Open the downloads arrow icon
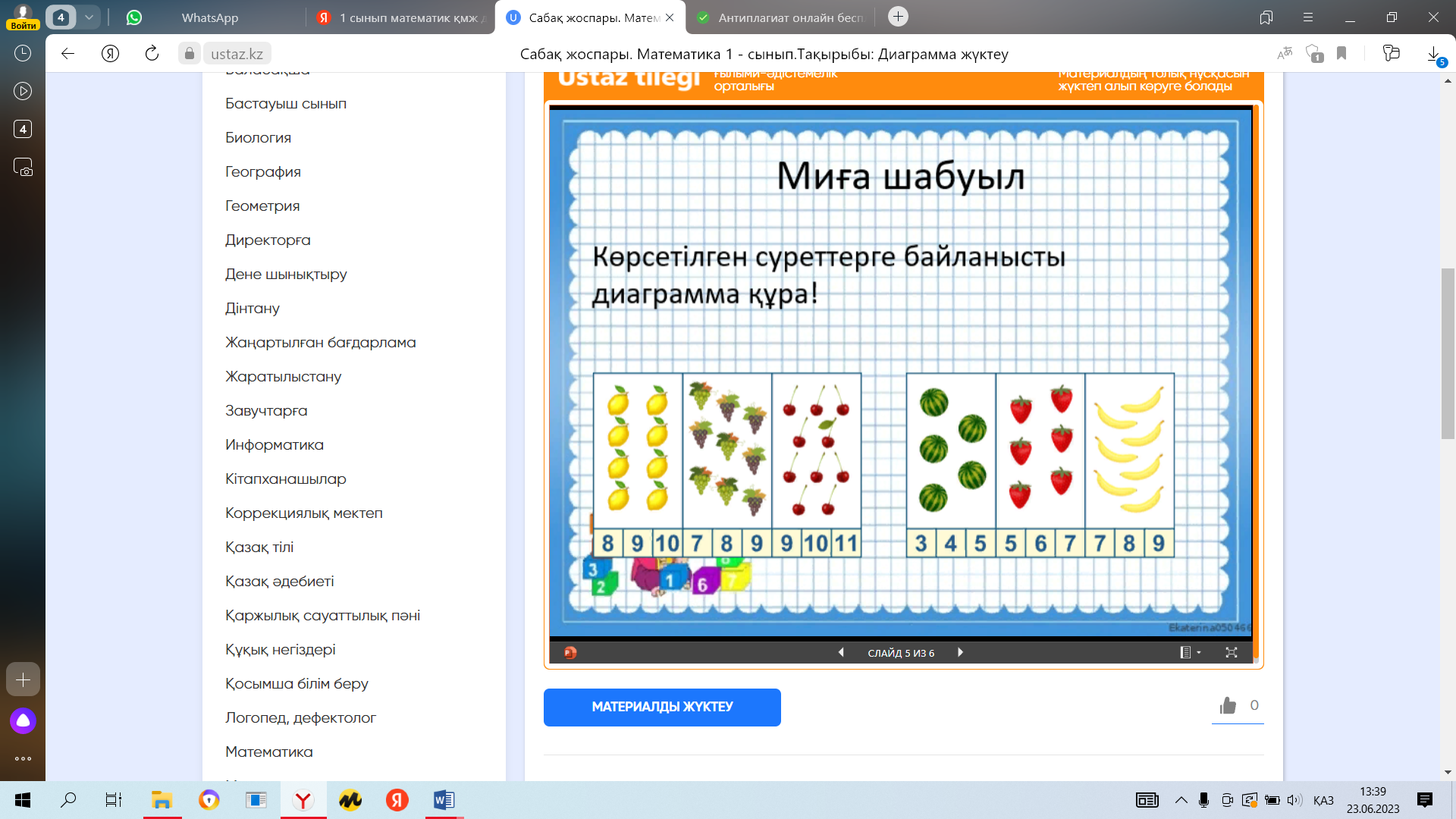The image size is (1456, 819). tap(1433, 54)
